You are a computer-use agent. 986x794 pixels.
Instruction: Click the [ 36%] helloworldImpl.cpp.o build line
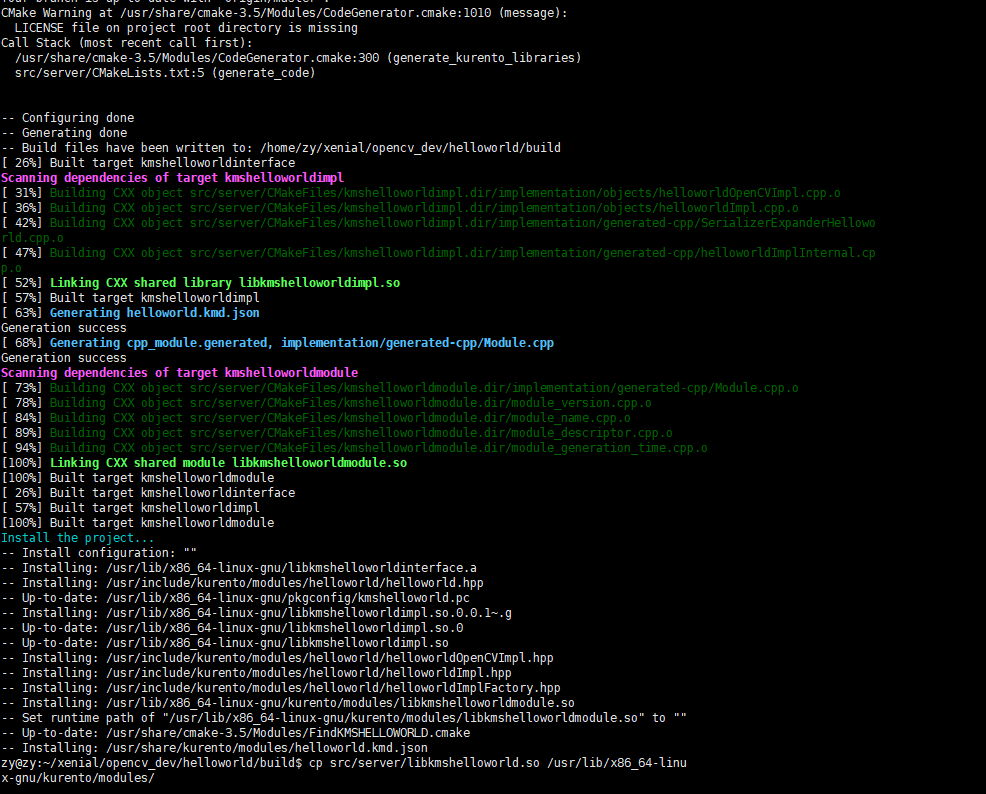(x=400, y=208)
